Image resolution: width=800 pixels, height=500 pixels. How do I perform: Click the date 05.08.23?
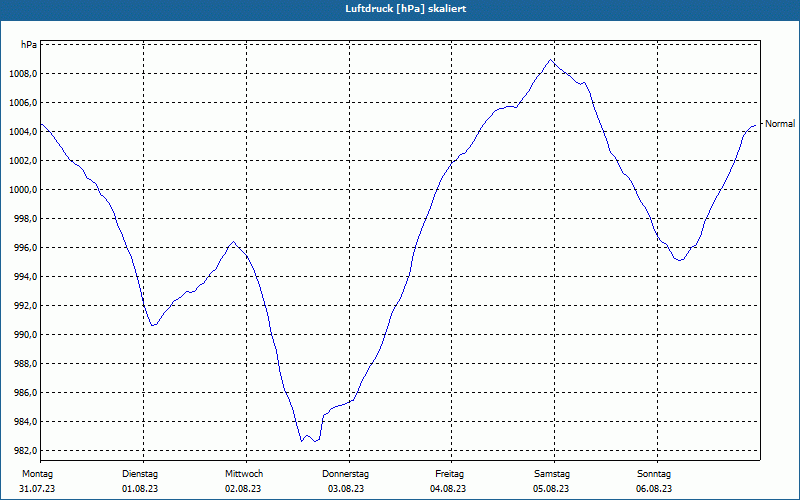tap(551, 489)
